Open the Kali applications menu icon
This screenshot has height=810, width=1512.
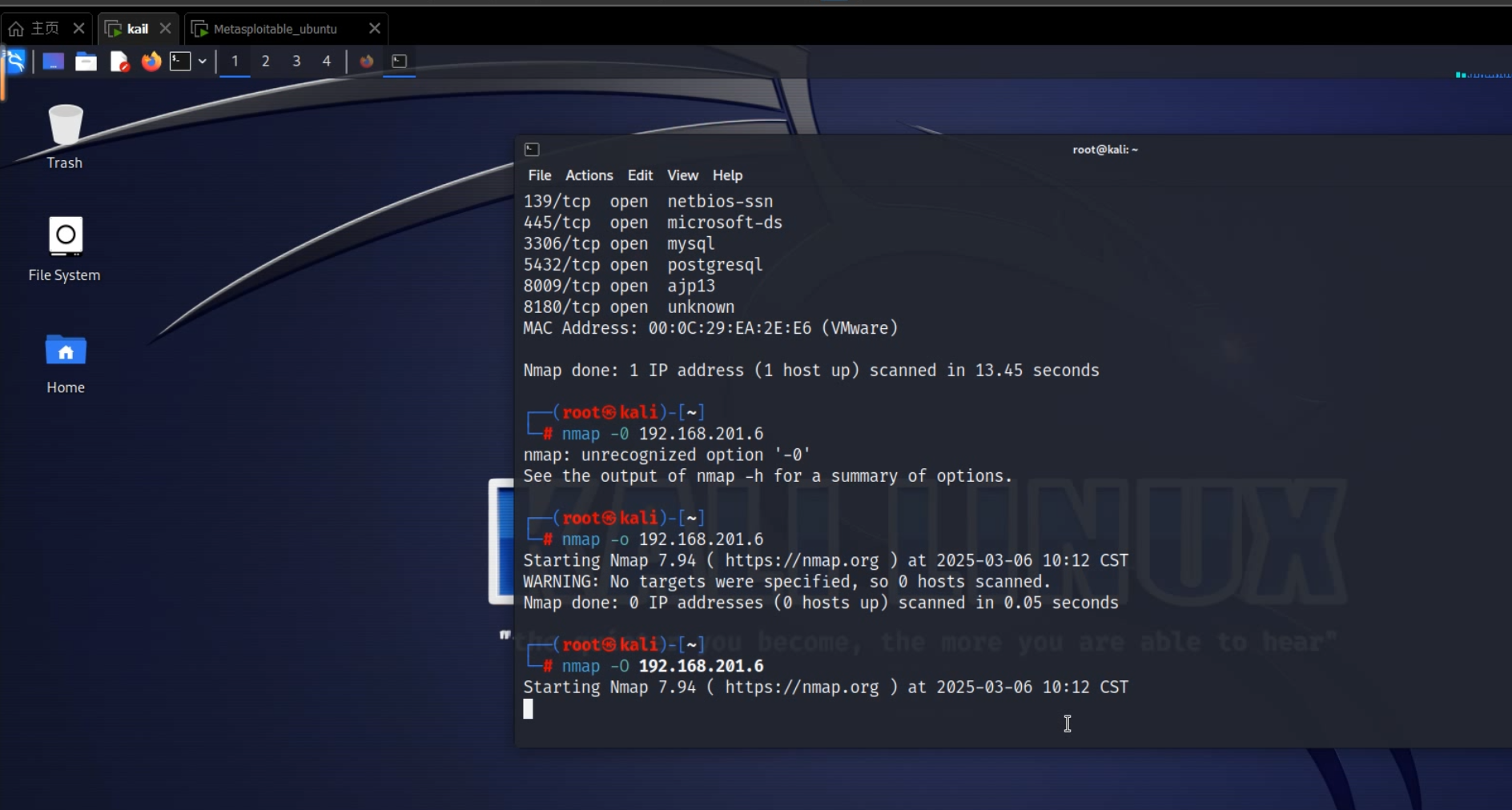pyautogui.click(x=15, y=61)
